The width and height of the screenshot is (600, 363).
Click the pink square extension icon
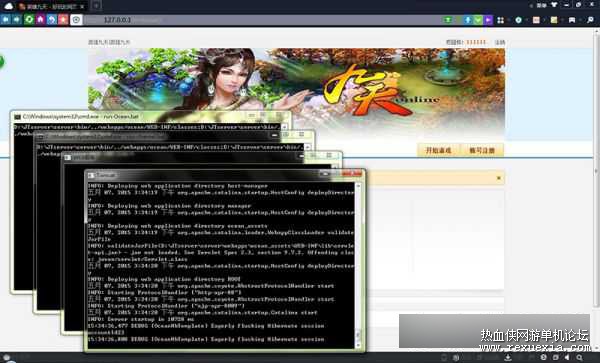[536, 20]
